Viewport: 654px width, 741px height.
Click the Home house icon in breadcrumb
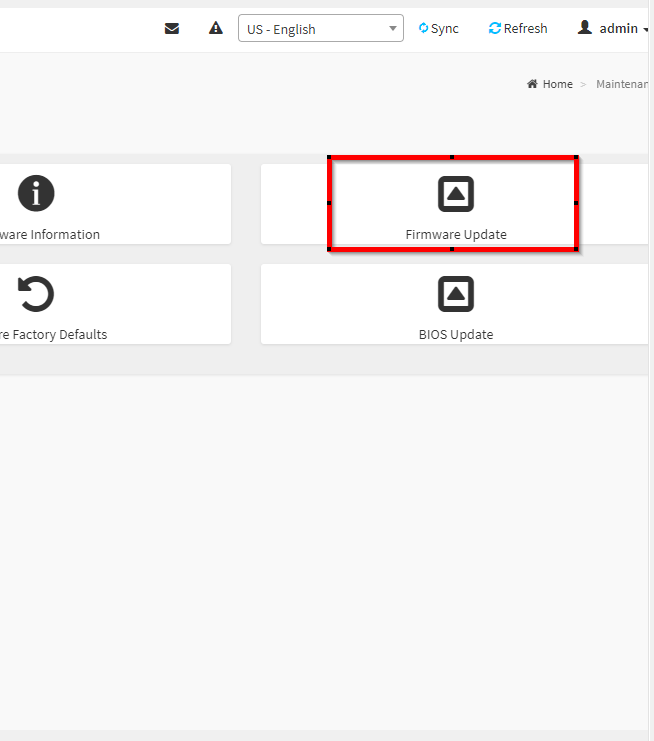(x=532, y=84)
